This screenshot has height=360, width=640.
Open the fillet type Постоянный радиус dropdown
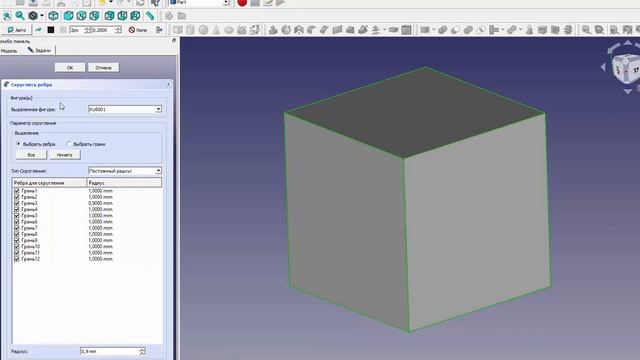click(125, 171)
